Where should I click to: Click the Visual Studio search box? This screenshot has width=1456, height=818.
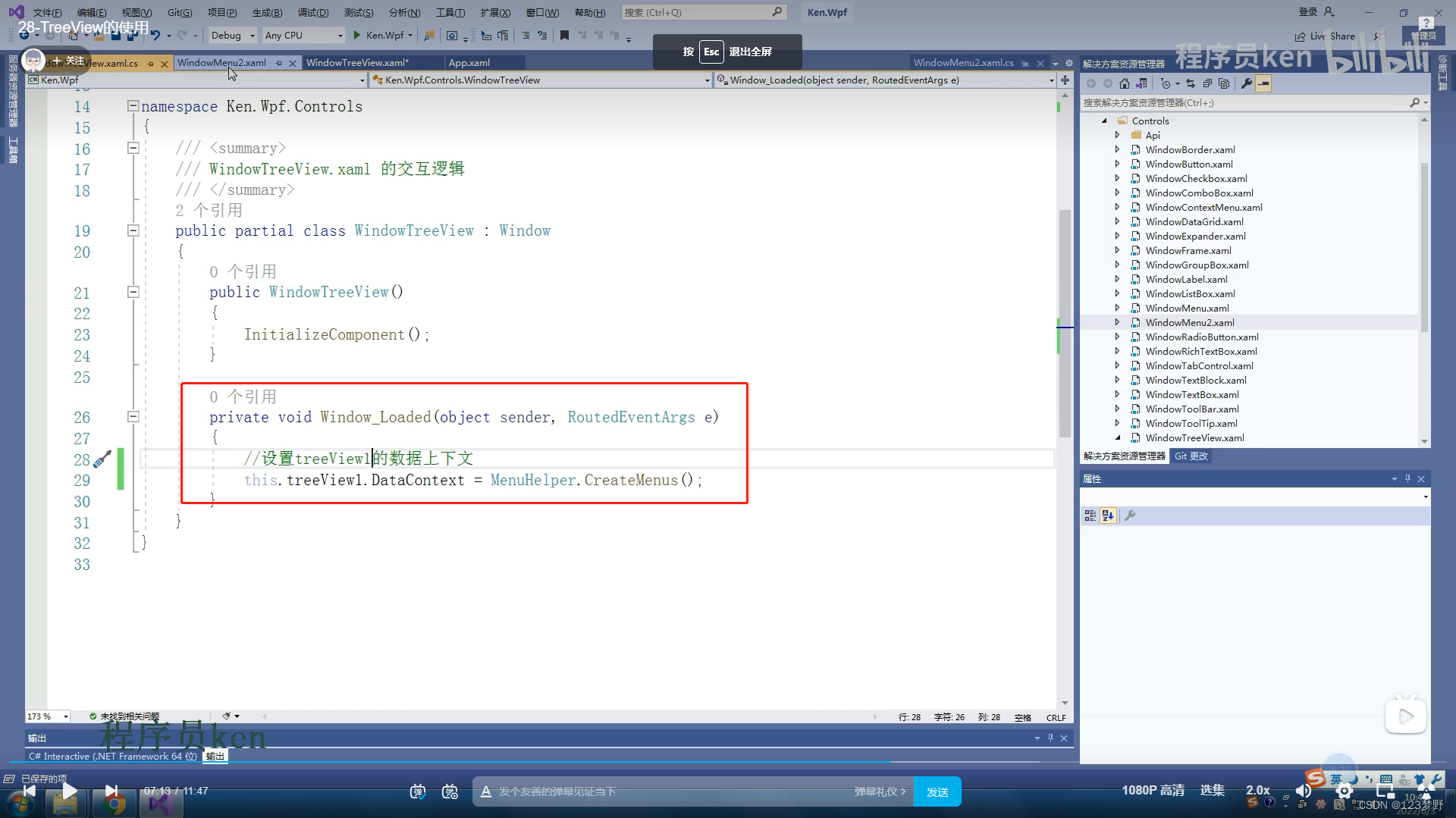(703, 12)
